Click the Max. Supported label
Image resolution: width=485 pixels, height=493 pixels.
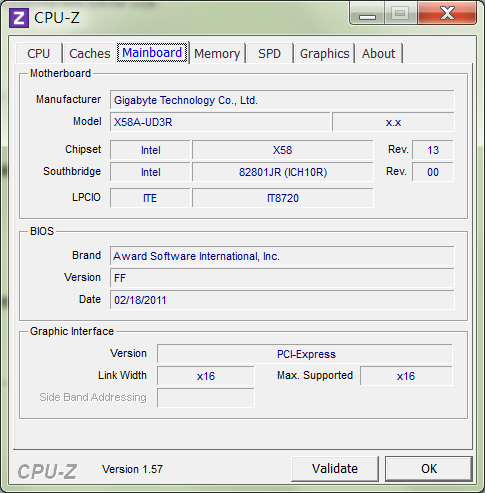click(315, 375)
